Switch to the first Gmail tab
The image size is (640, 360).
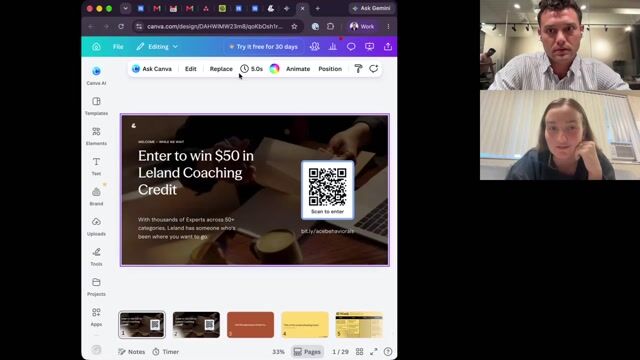[157, 8]
